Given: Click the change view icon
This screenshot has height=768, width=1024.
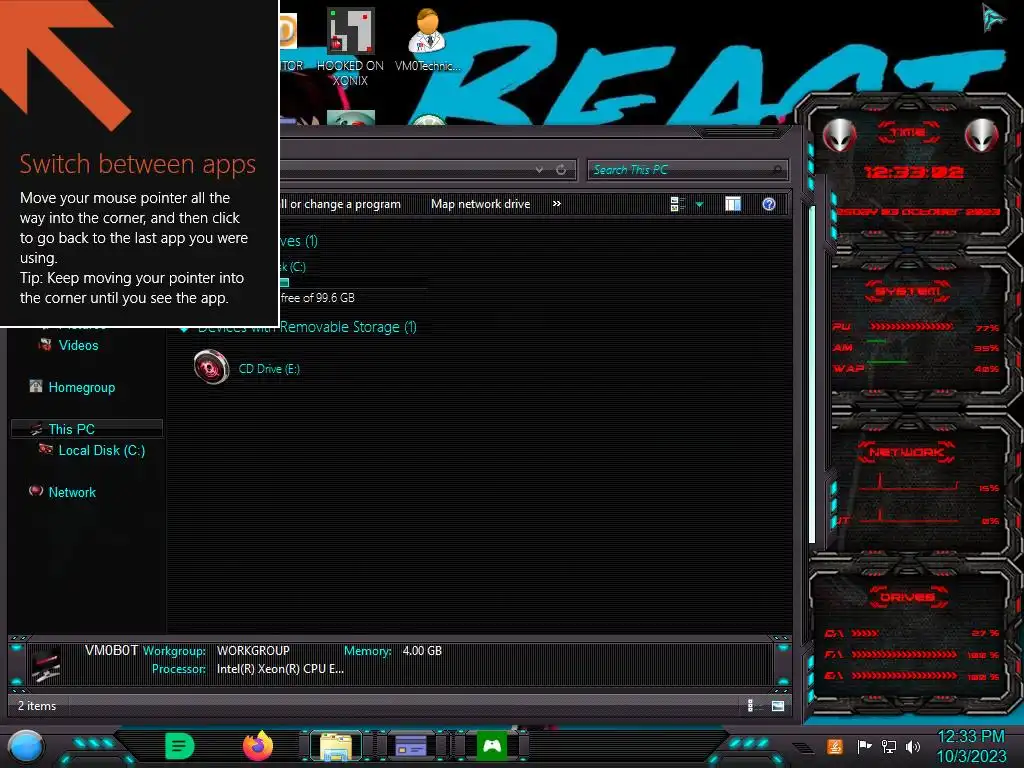Looking at the screenshot, I should coord(677,204).
